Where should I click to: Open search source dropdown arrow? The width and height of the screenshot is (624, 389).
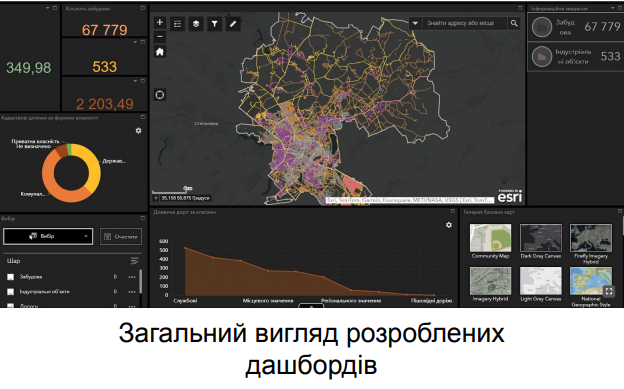[415, 23]
